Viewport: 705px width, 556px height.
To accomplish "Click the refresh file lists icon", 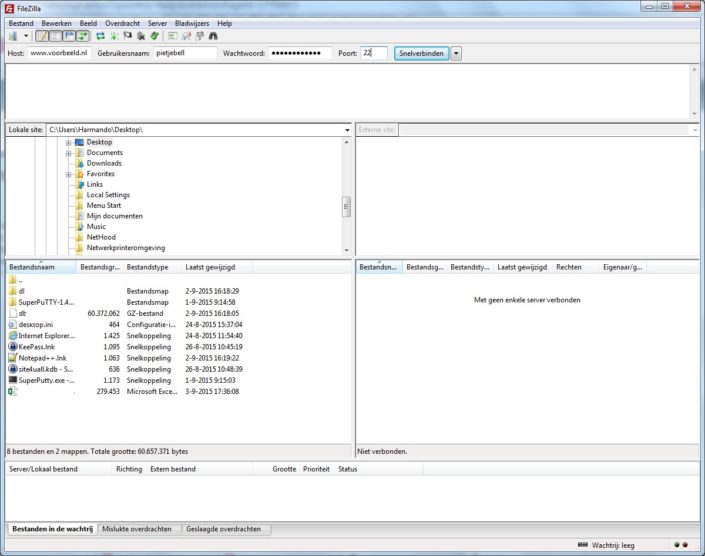I will pos(100,36).
